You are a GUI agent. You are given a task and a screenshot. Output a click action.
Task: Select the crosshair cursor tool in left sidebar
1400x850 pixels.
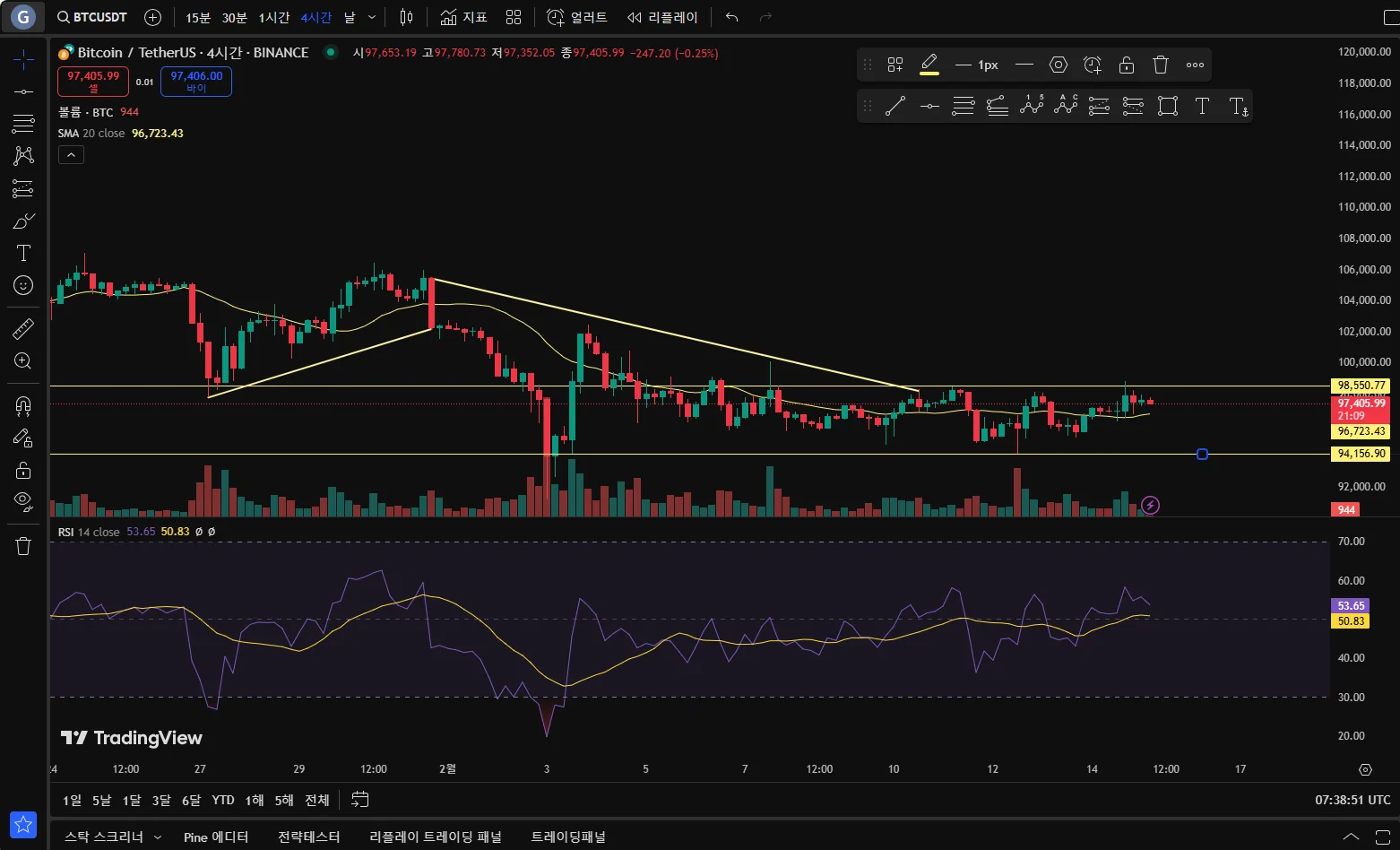click(23, 60)
